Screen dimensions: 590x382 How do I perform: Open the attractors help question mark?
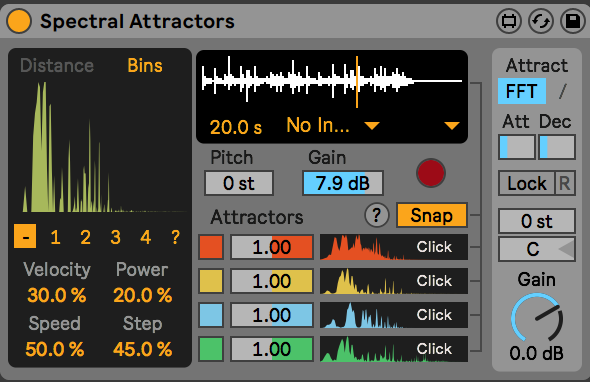coord(377,215)
